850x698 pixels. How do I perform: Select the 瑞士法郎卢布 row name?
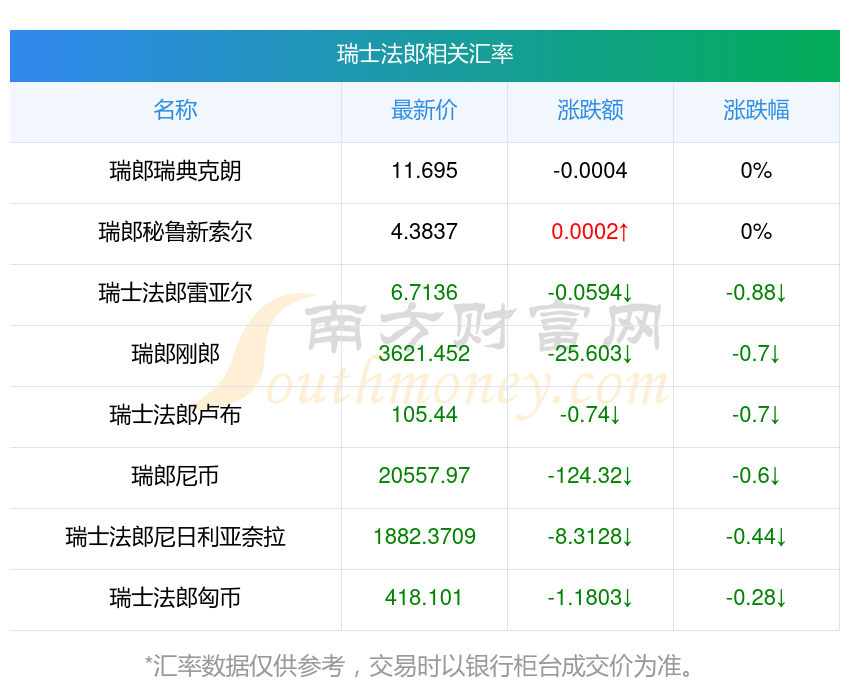(175, 415)
